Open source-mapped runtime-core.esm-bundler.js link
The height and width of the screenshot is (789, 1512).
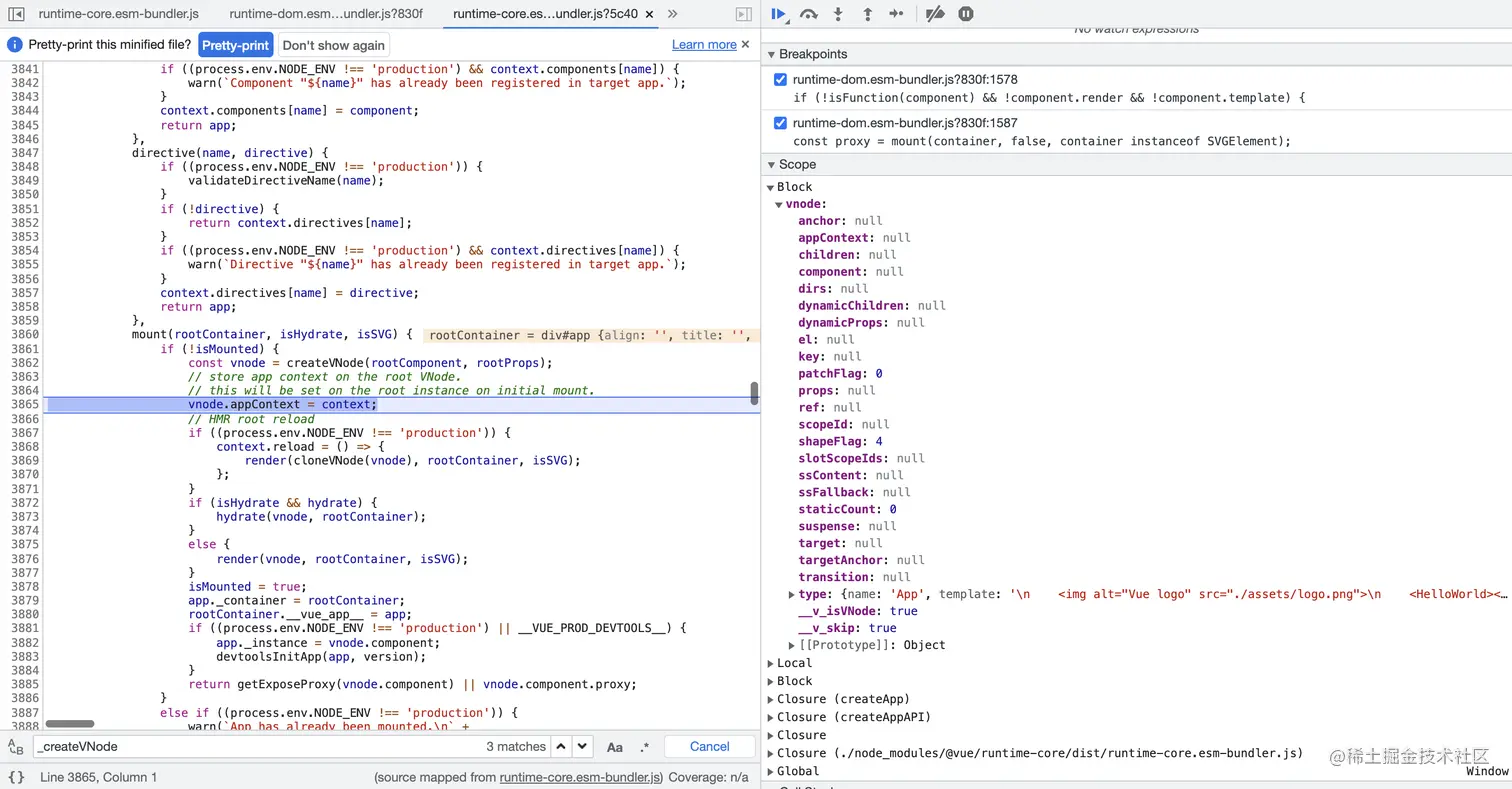pos(581,777)
